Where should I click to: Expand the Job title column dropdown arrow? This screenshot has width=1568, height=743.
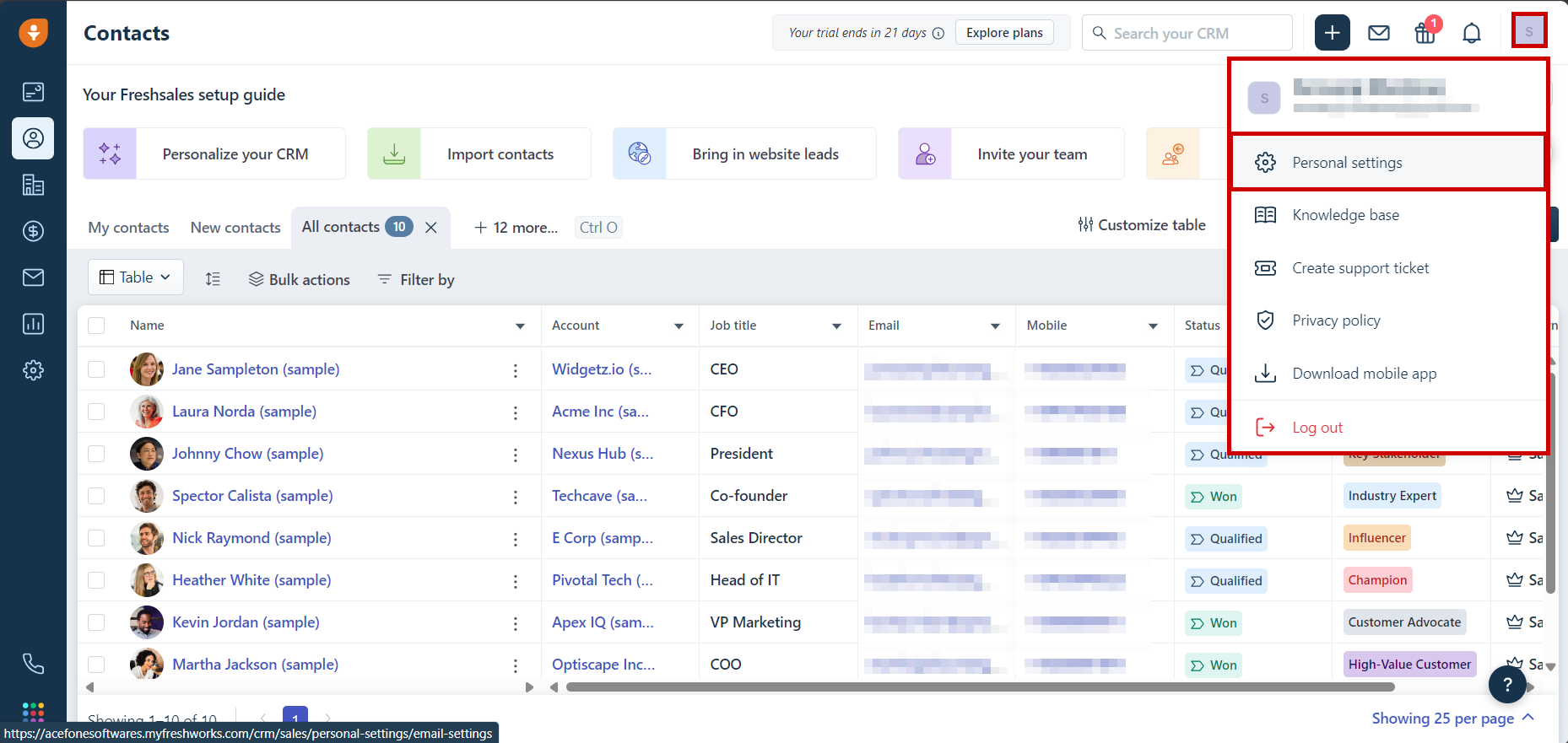click(836, 326)
